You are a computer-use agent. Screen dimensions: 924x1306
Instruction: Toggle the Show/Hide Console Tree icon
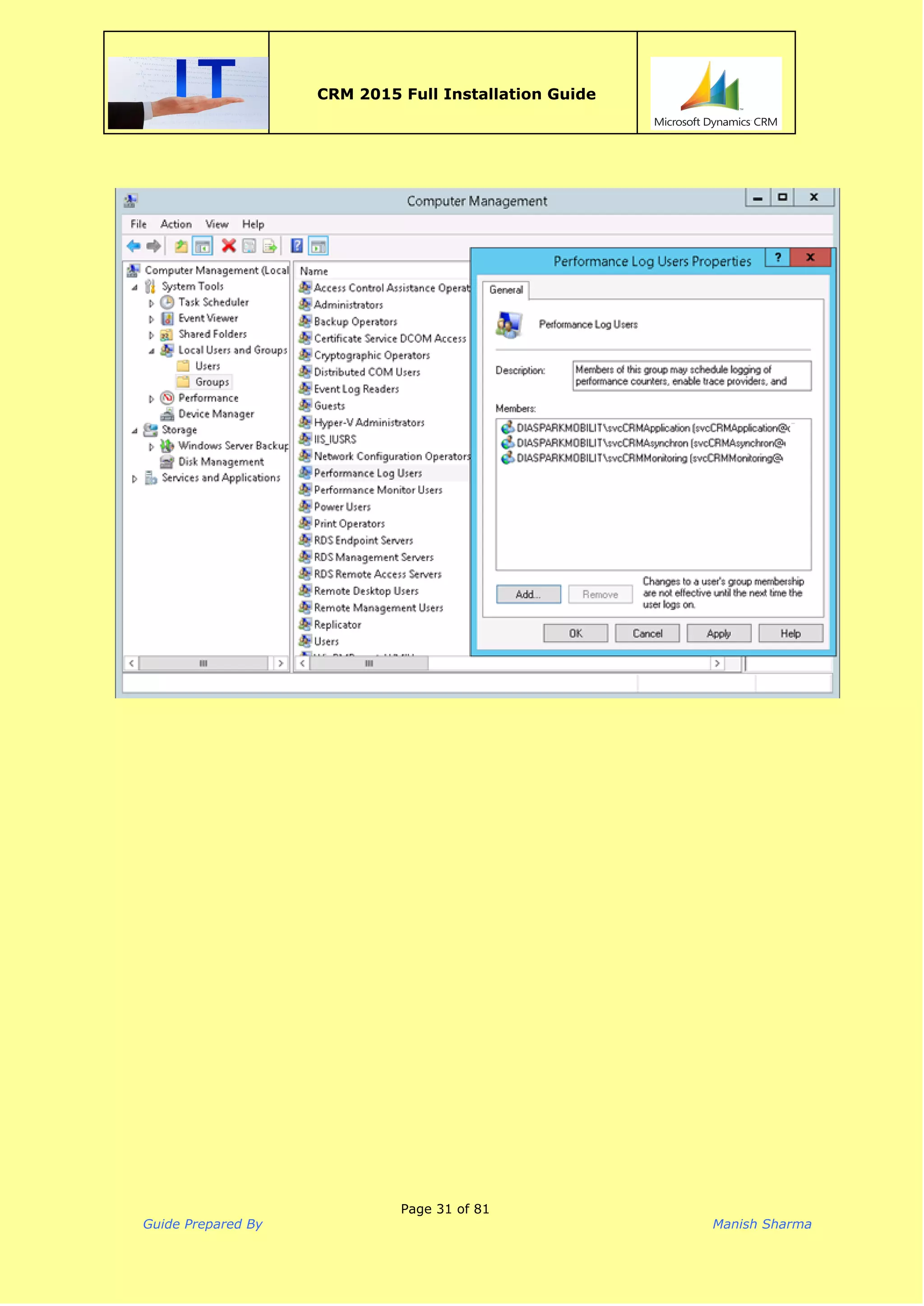pos(203,246)
